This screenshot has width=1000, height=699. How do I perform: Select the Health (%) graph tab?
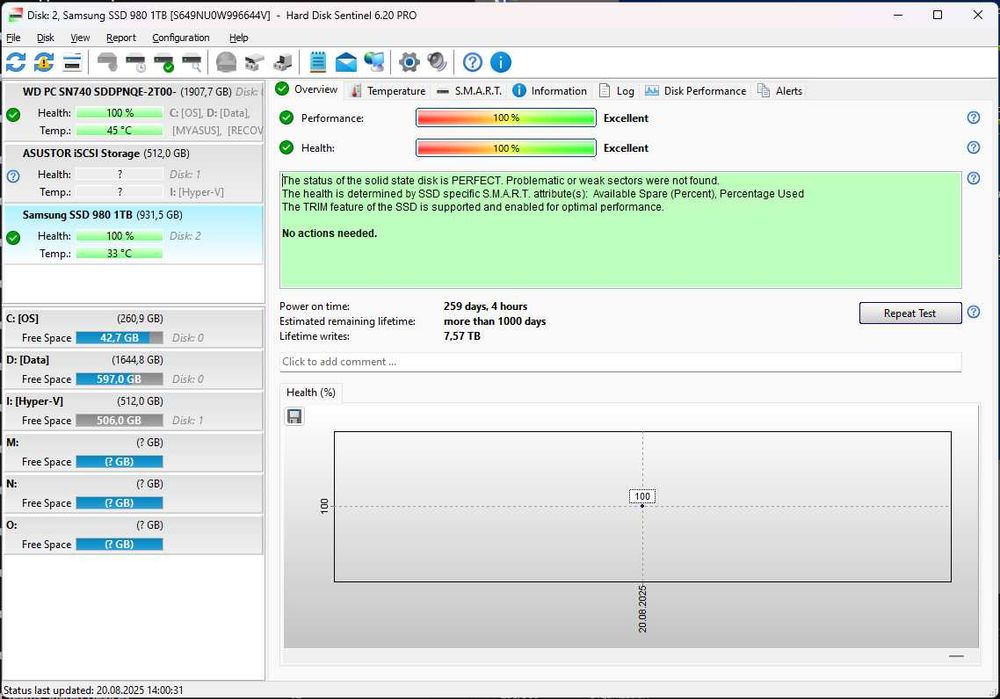point(311,392)
